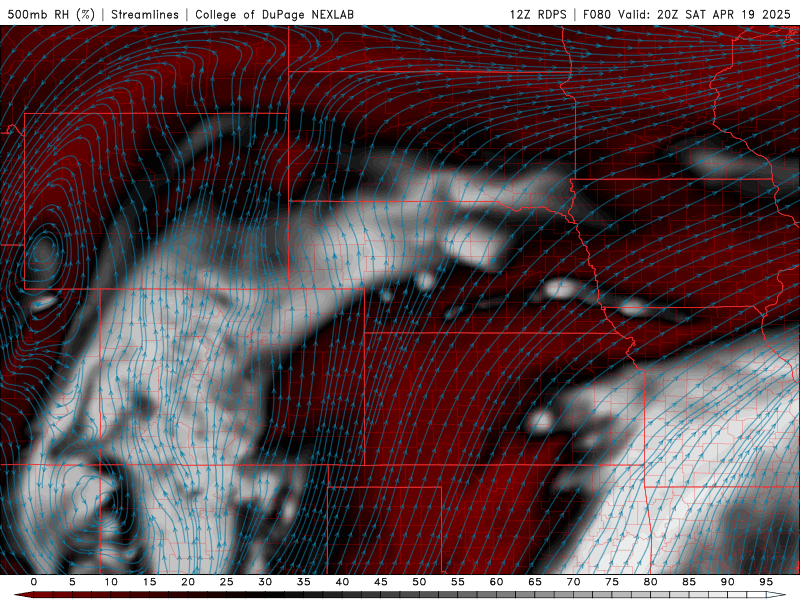This screenshot has height=600, width=800.
Task: Click the colorbar label '85'
Action: pos(689,582)
